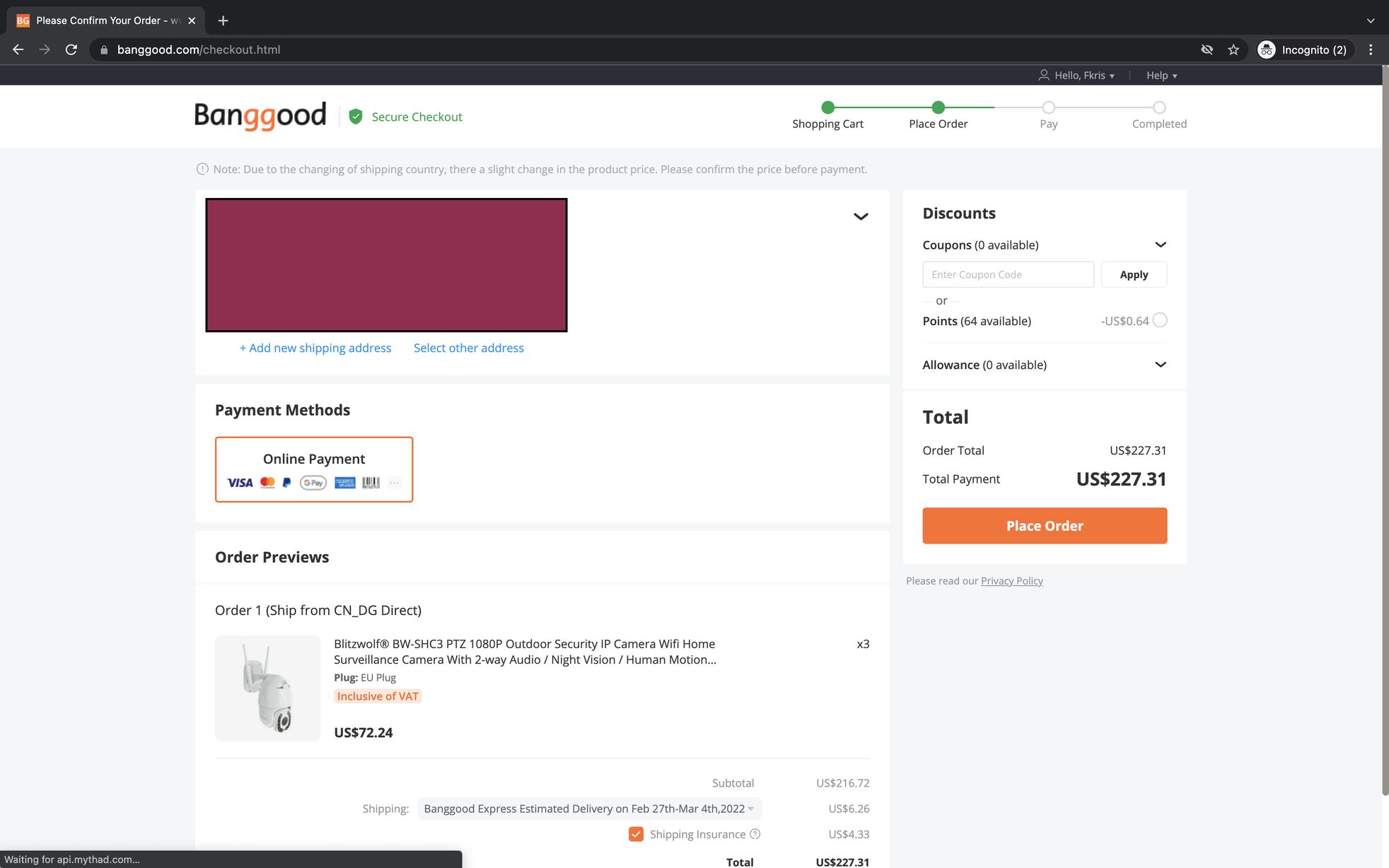Image resolution: width=1389 pixels, height=868 pixels.
Task: Open the Chrome three-dot menu
Action: pos(1370,49)
